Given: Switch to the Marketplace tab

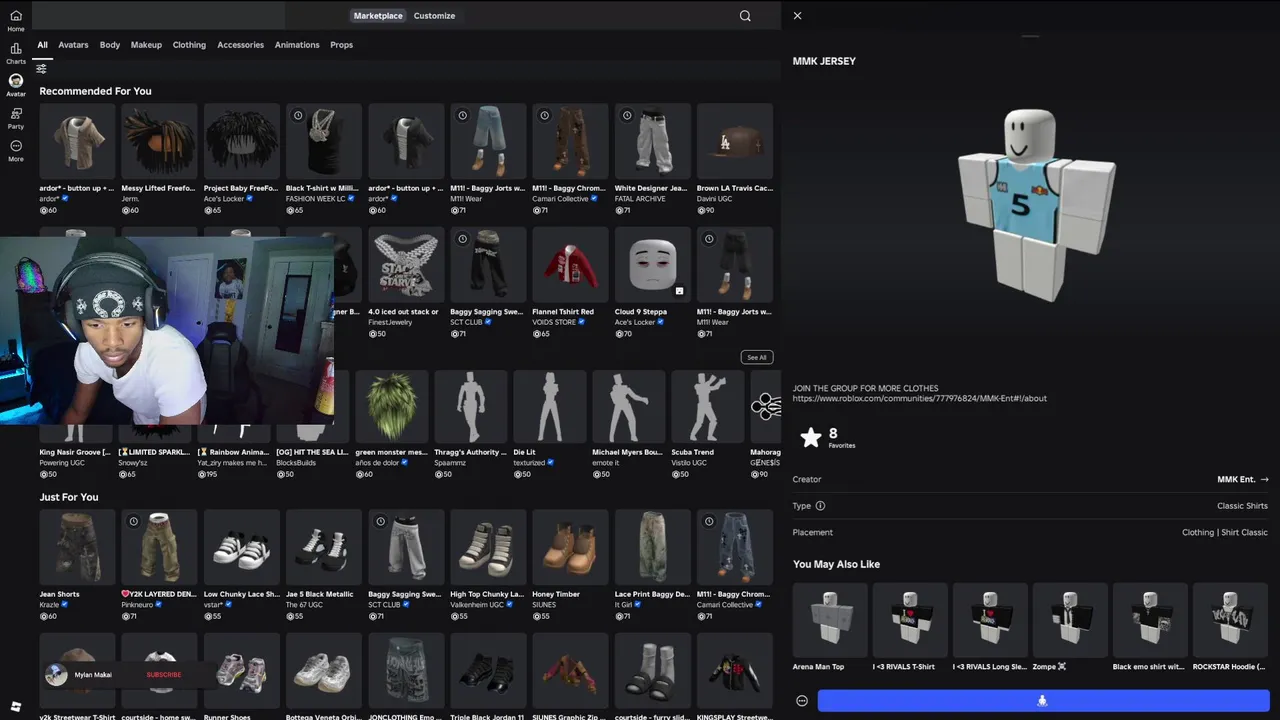Looking at the screenshot, I should pyautogui.click(x=378, y=16).
